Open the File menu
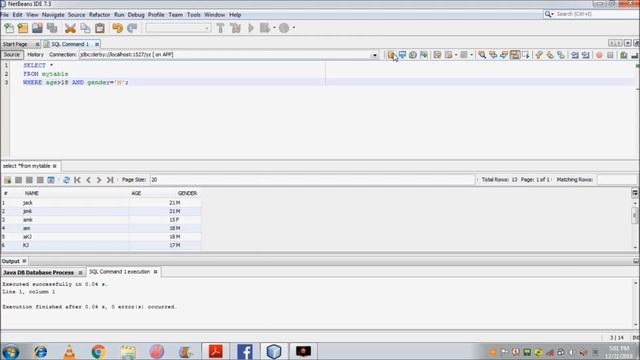 pyautogui.click(x=5, y=15)
